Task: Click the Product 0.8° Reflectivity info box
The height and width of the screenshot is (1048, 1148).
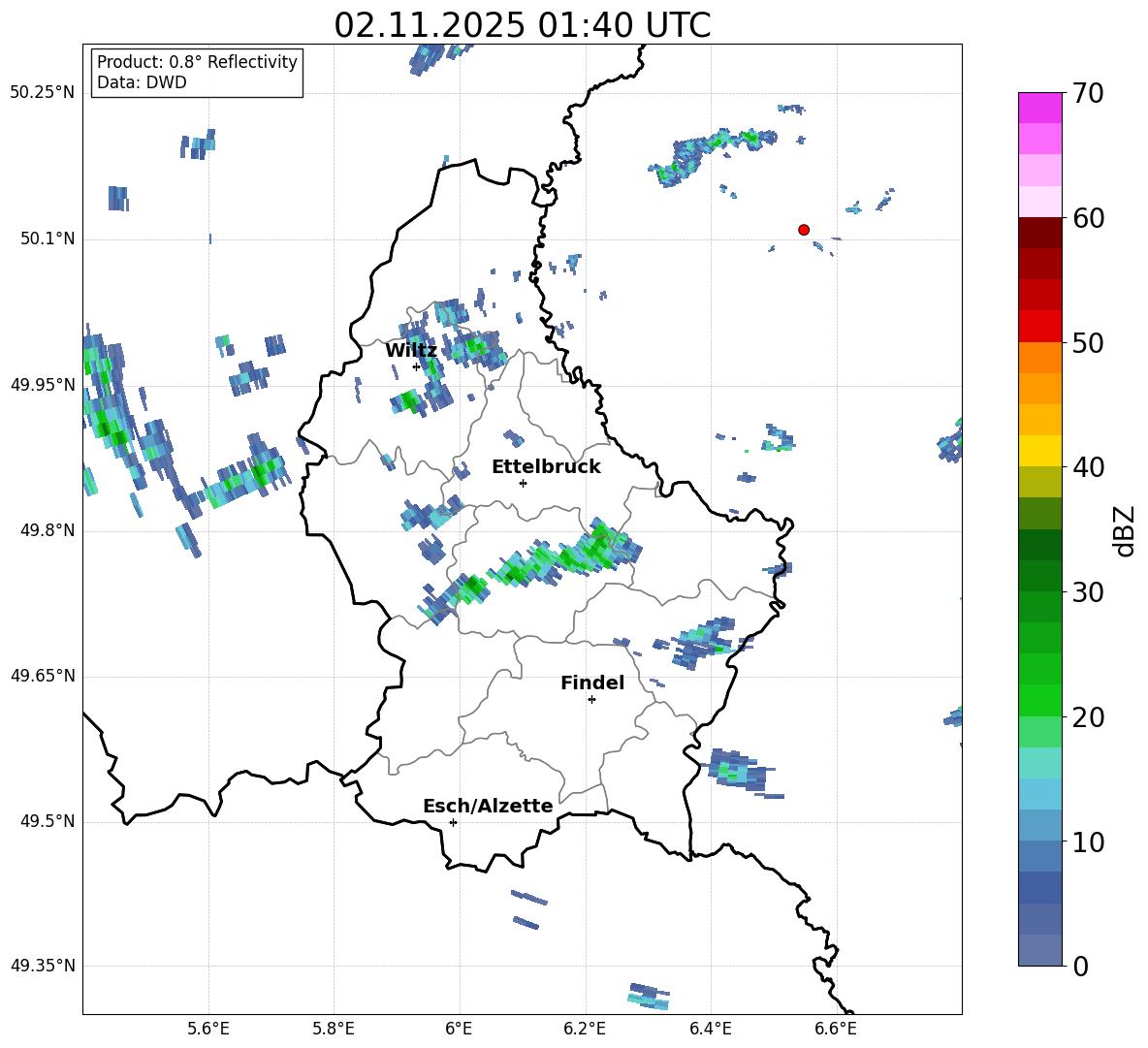Action: pyautogui.click(x=197, y=73)
